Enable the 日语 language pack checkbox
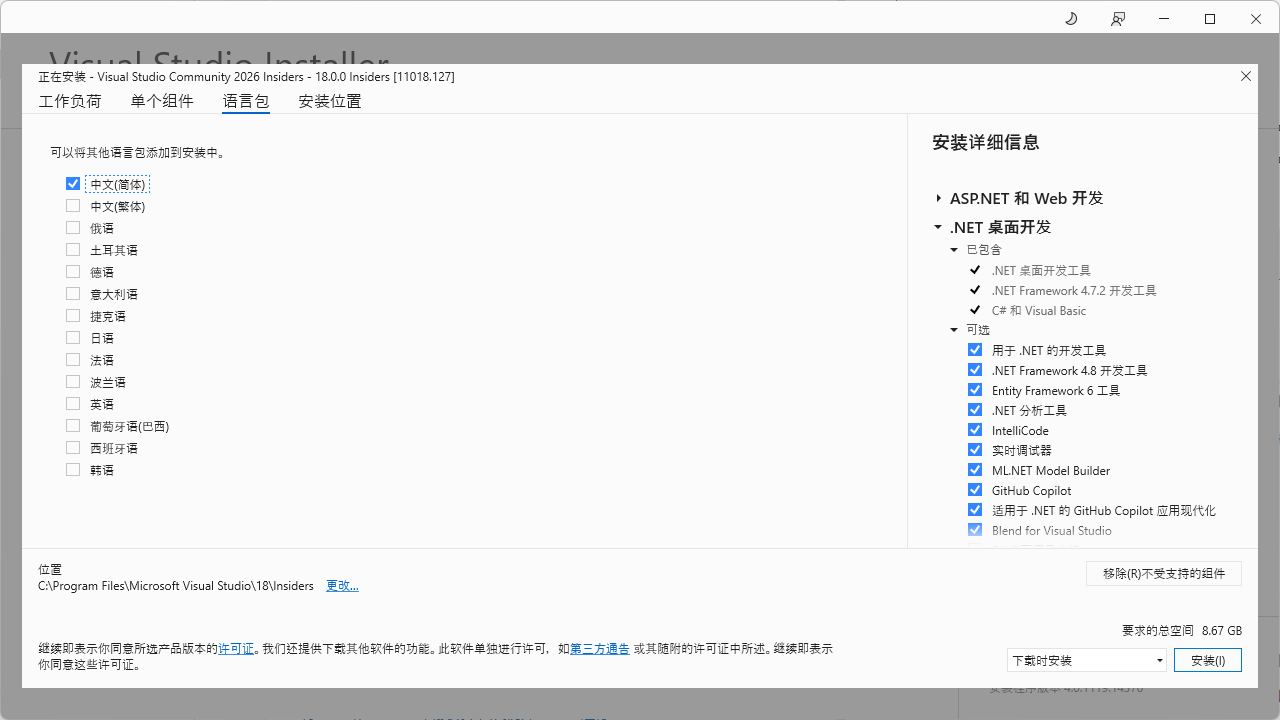 pos(73,338)
